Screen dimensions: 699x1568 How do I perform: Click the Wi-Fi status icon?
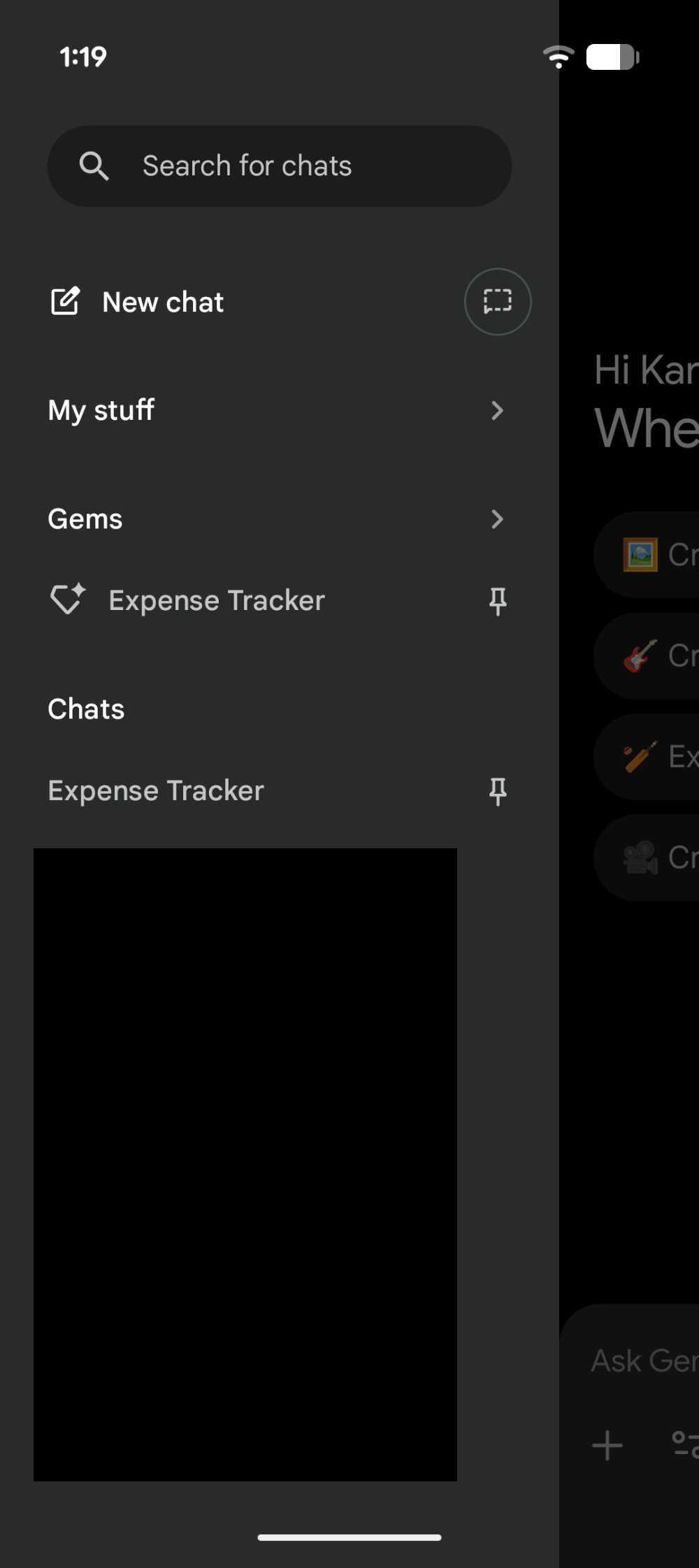pos(559,57)
